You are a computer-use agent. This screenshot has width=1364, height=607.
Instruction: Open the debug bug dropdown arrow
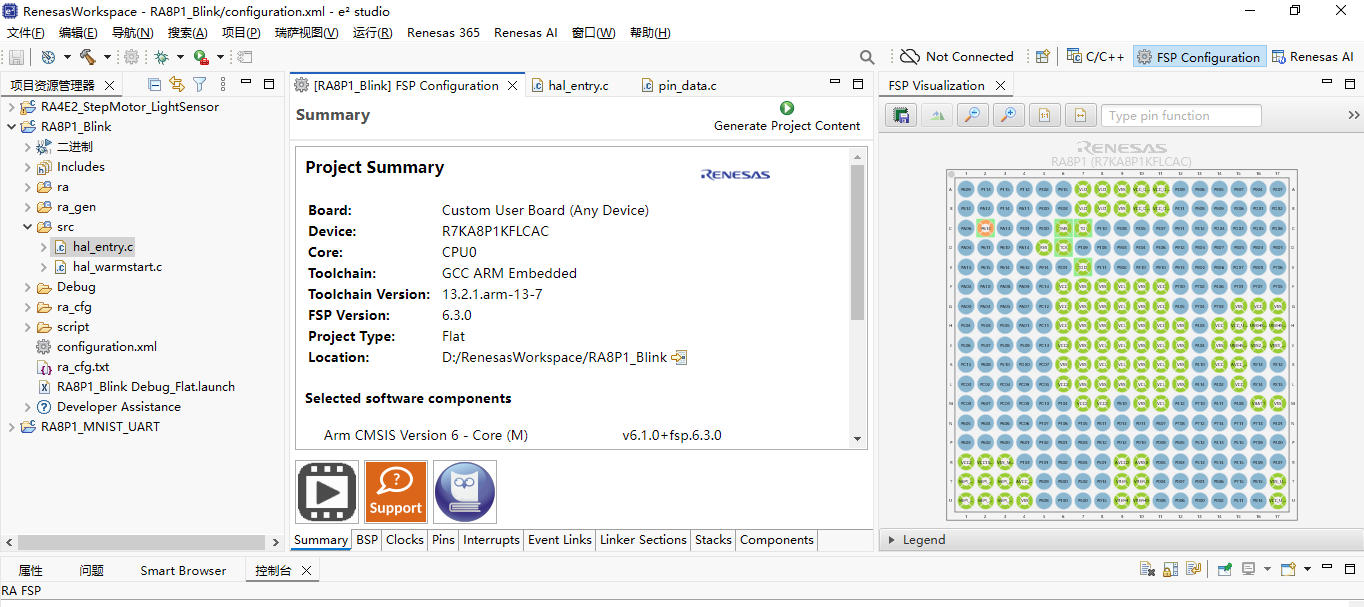point(180,57)
